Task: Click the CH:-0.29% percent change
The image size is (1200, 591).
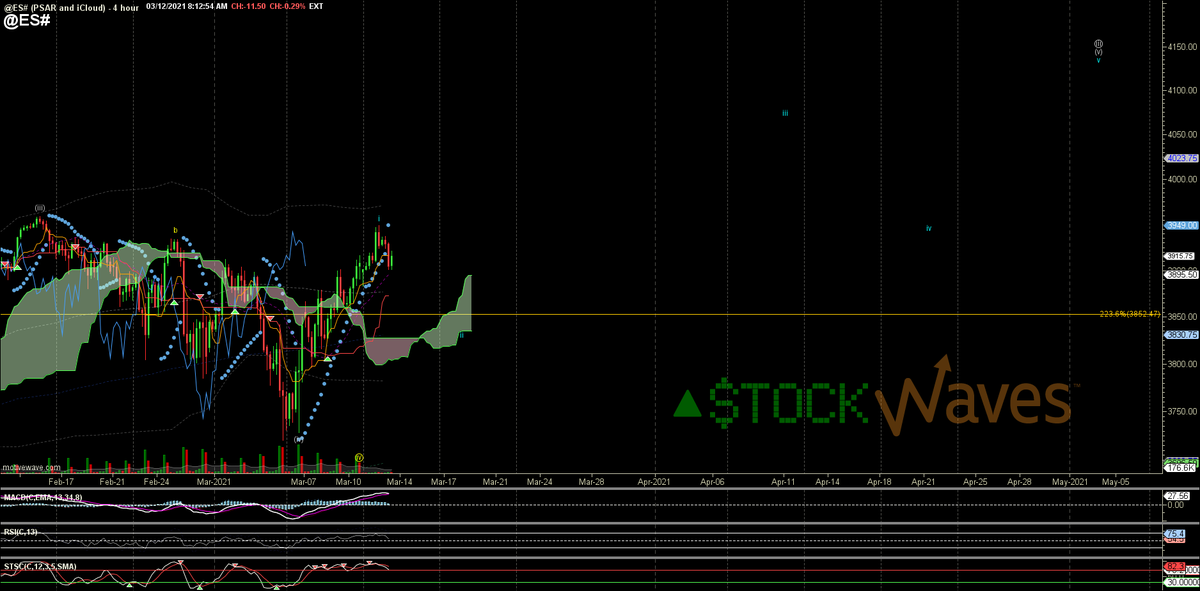Action: pyautogui.click(x=288, y=6)
